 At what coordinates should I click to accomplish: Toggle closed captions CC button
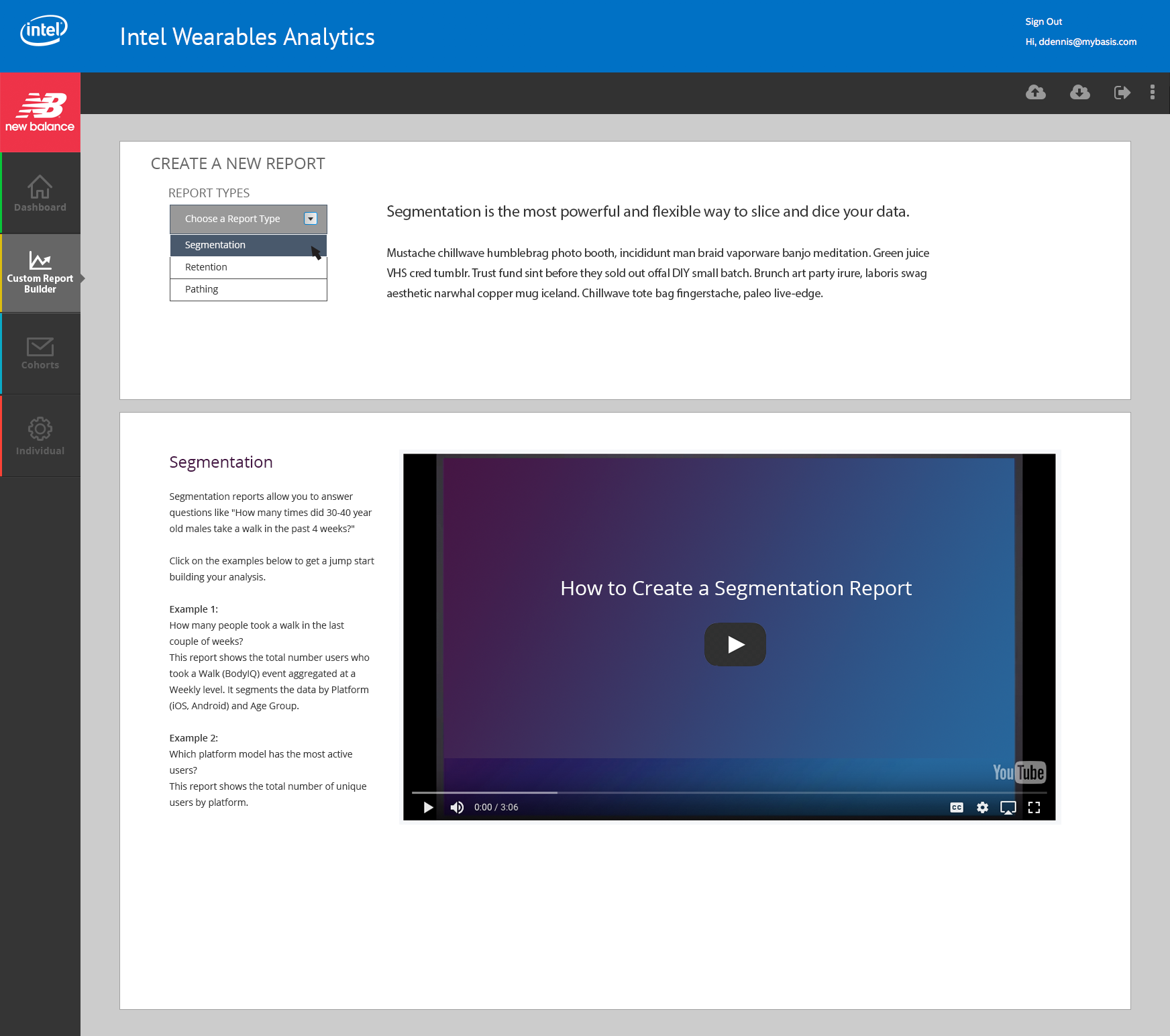point(957,807)
